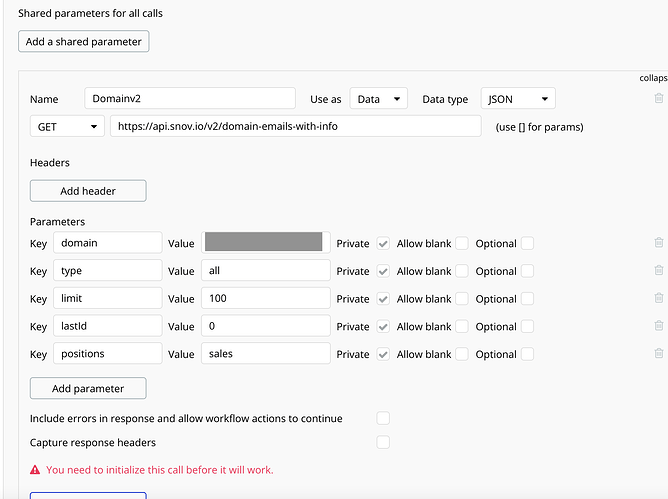This screenshot has width=668, height=499.
Task: Click the Add header button
Action: 88,191
